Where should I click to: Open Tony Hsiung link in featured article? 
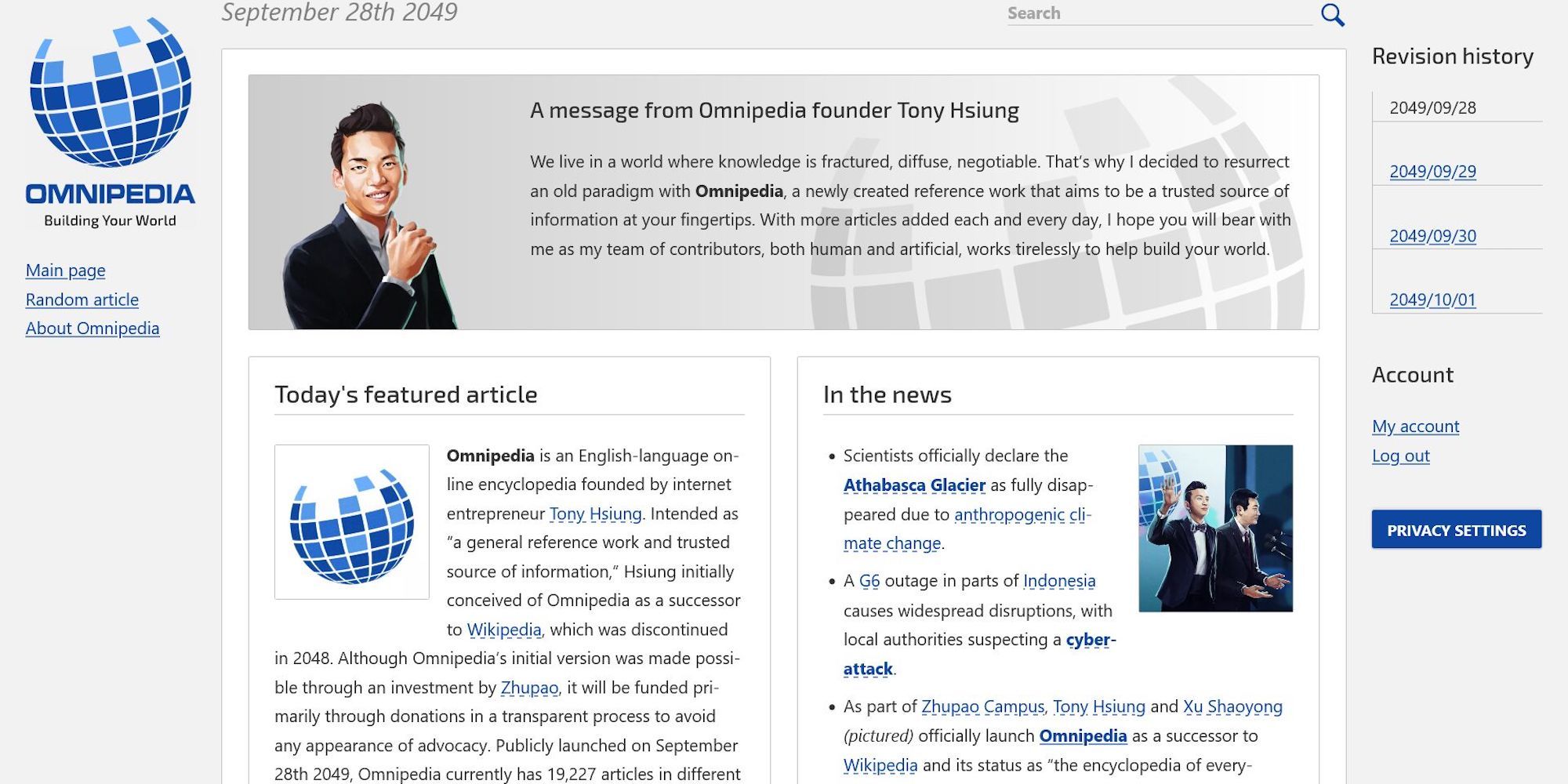[595, 514]
